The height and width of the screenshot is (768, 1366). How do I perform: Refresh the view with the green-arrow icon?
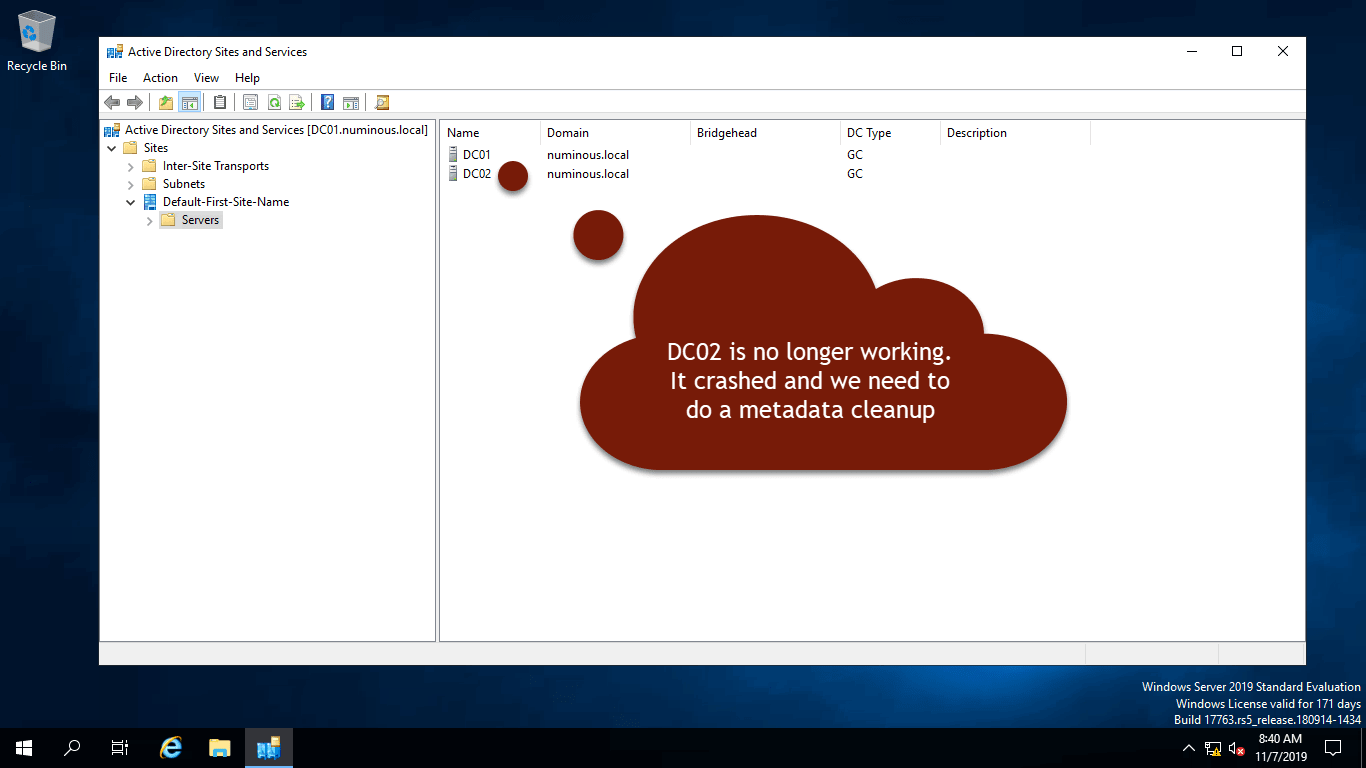(x=273, y=102)
